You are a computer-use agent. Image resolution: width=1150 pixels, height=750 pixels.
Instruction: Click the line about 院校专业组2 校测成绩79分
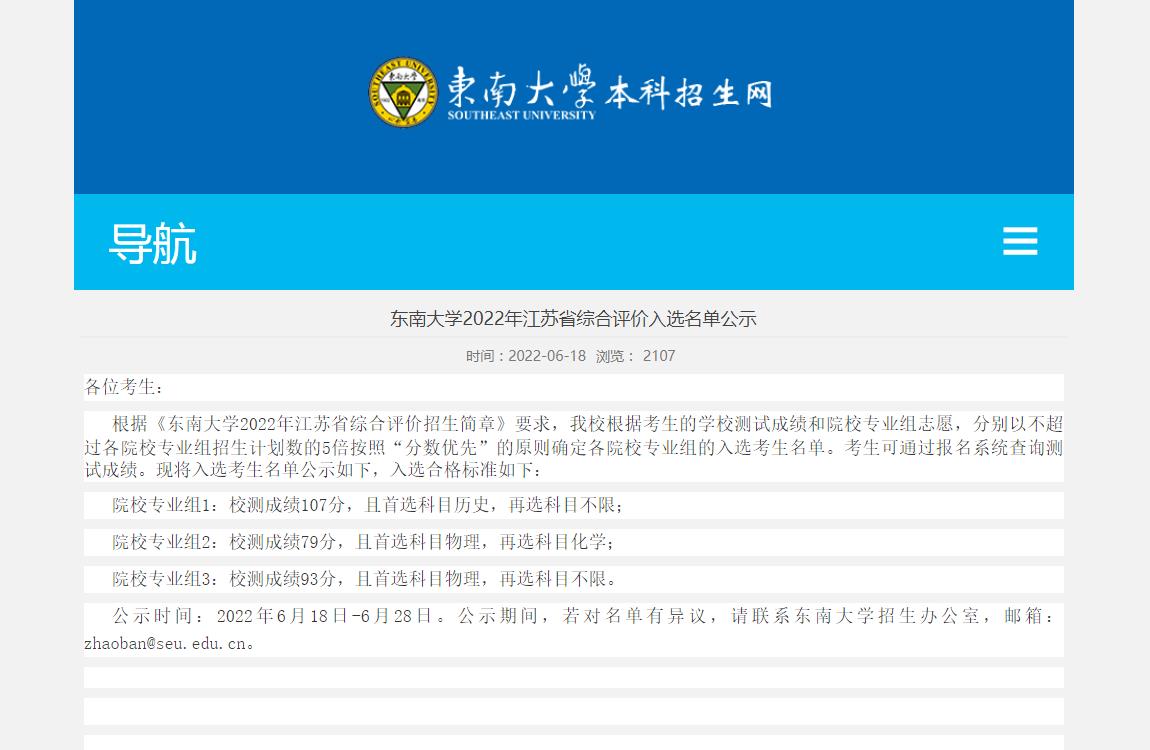363,542
